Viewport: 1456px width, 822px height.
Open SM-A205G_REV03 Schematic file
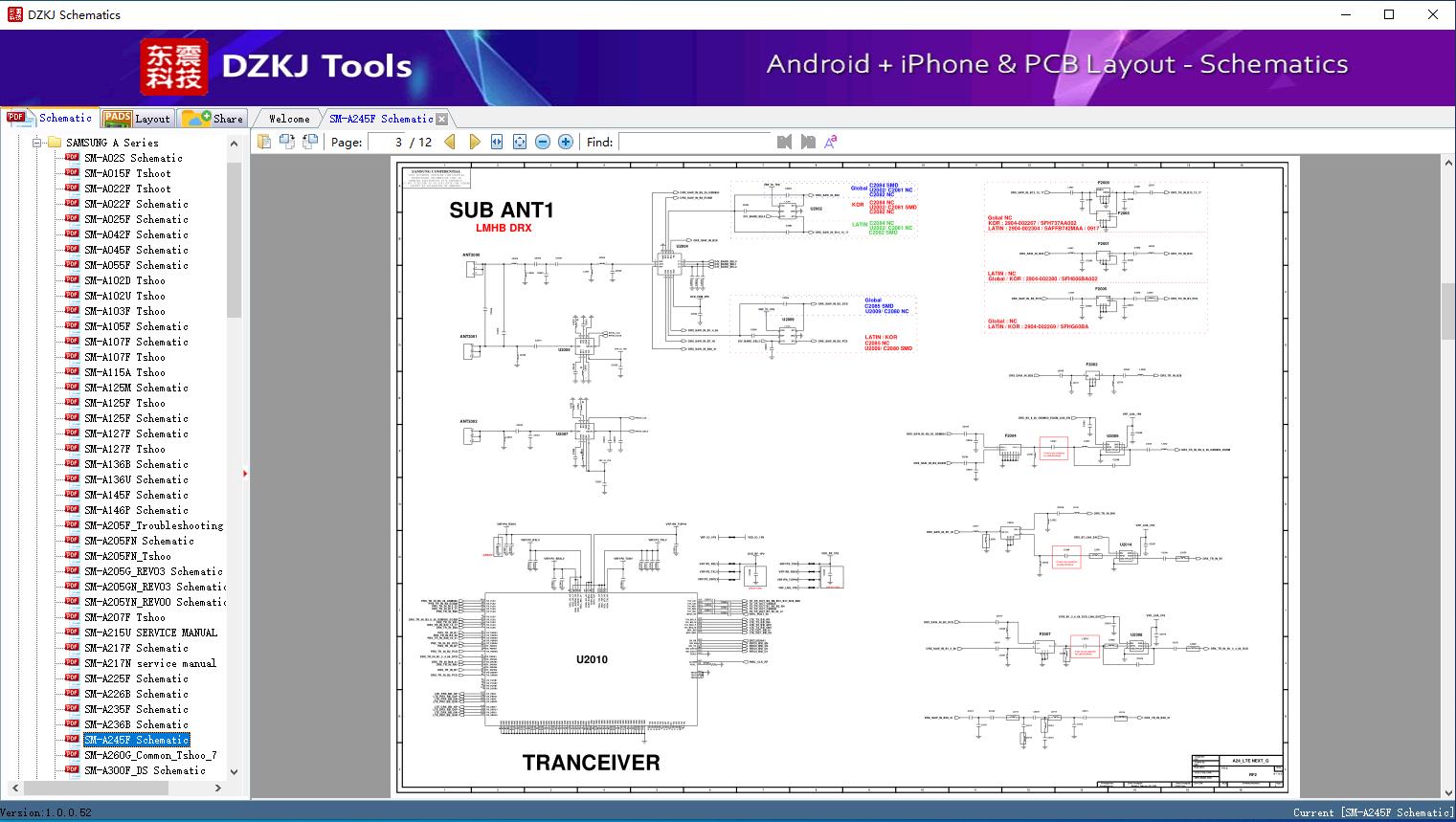point(153,571)
